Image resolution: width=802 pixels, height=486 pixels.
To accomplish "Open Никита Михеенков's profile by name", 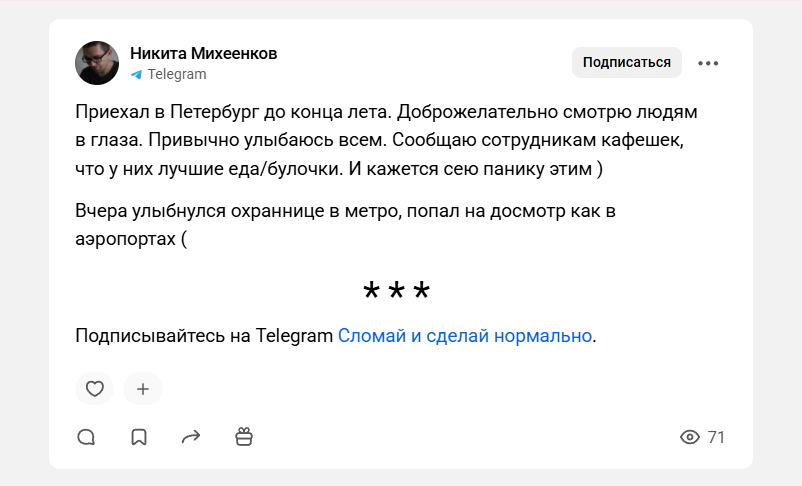I will tap(204, 53).
